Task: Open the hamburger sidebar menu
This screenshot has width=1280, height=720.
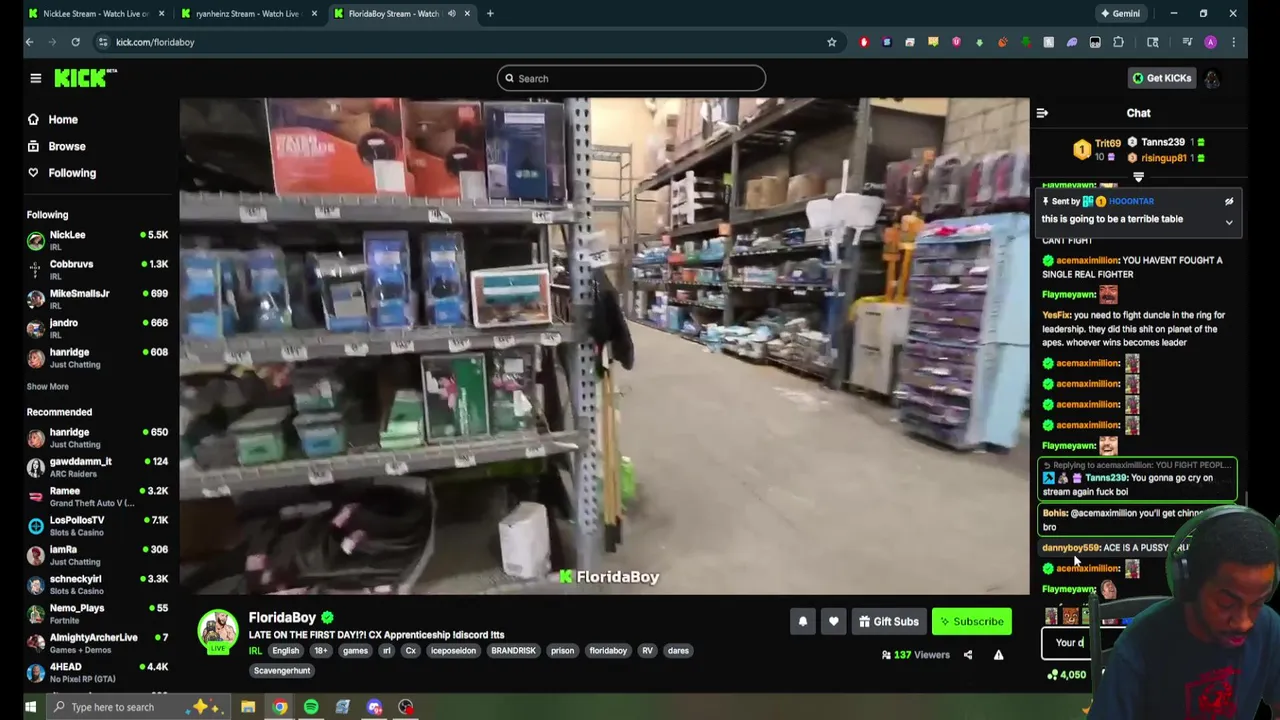Action: (x=35, y=78)
